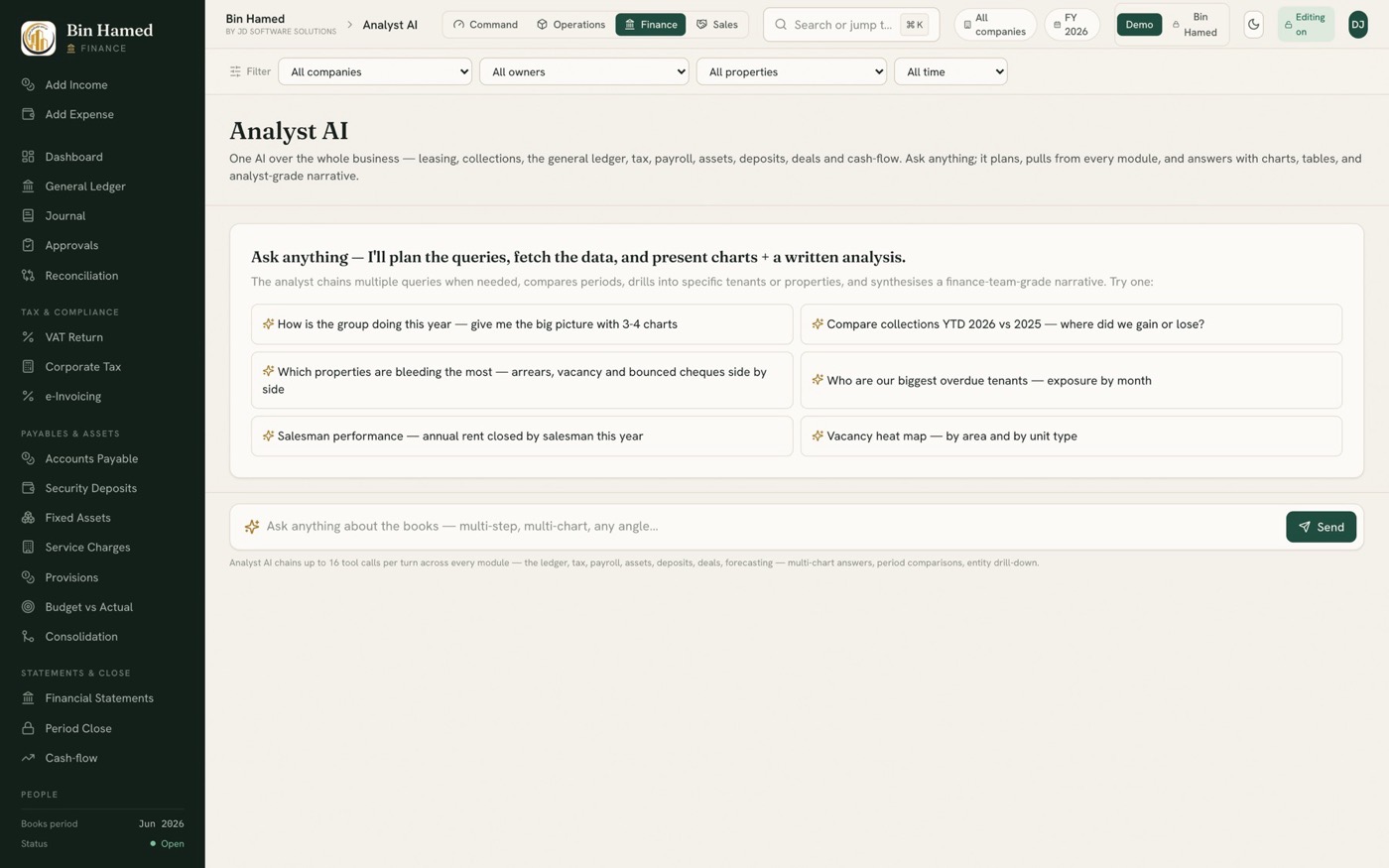Open the All time period dropdown
1389x868 pixels.
click(950, 71)
